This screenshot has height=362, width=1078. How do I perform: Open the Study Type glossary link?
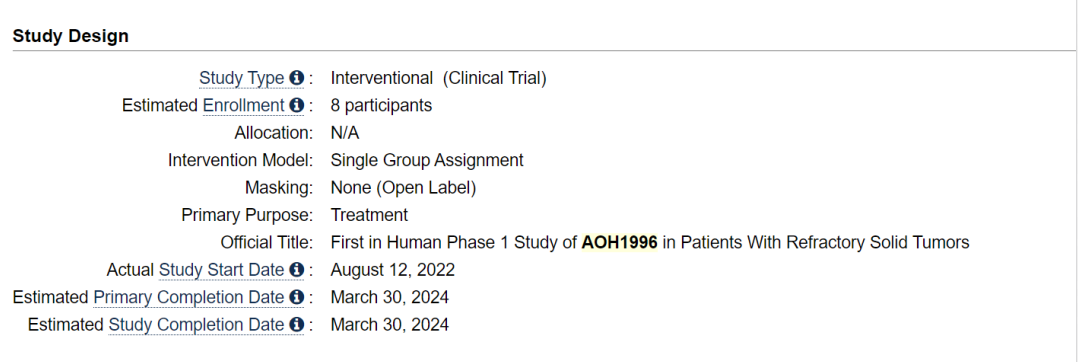(242, 78)
